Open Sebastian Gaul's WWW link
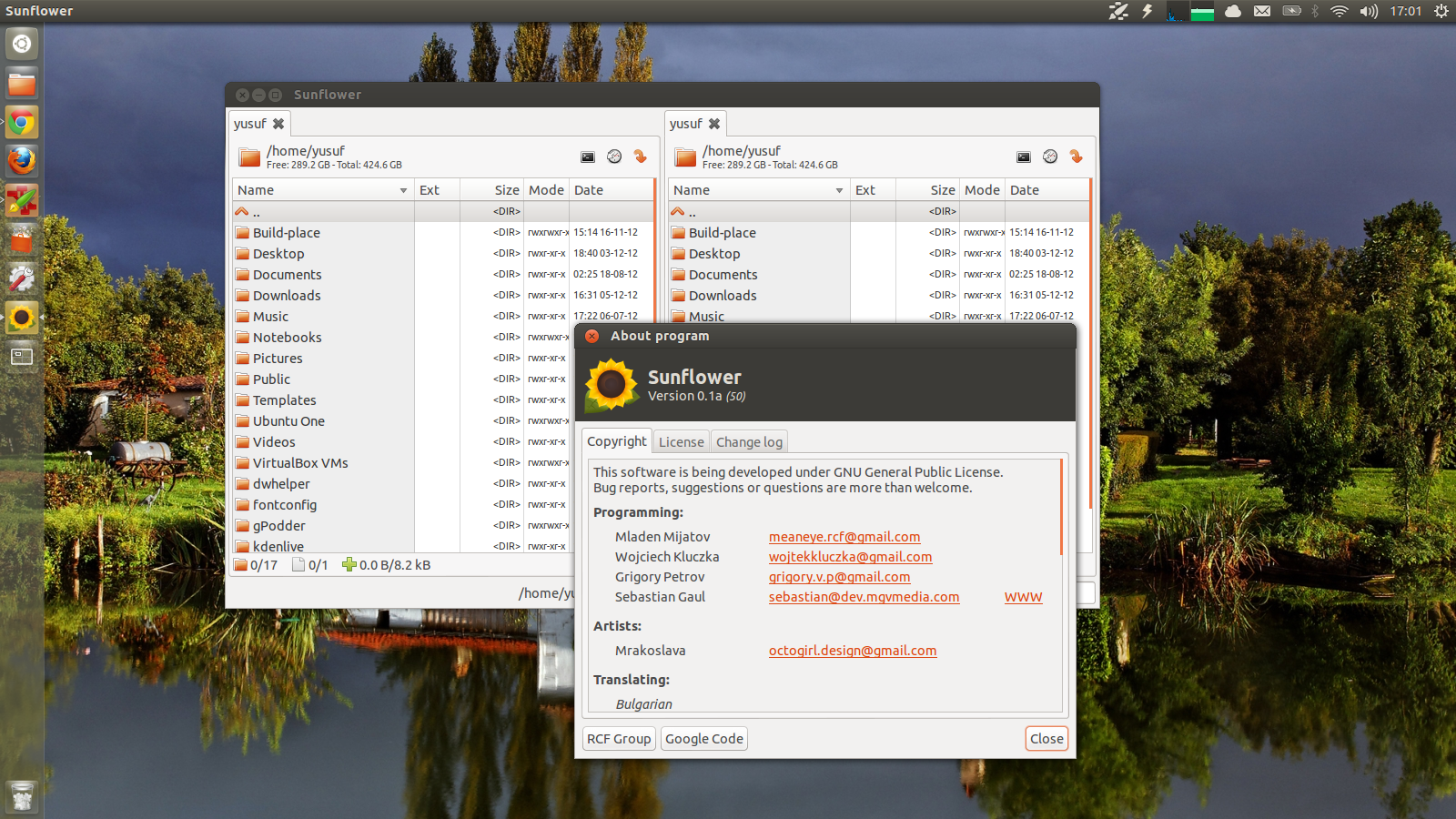The width and height of the screenshot is (1456, 819). pos(1024,597)
